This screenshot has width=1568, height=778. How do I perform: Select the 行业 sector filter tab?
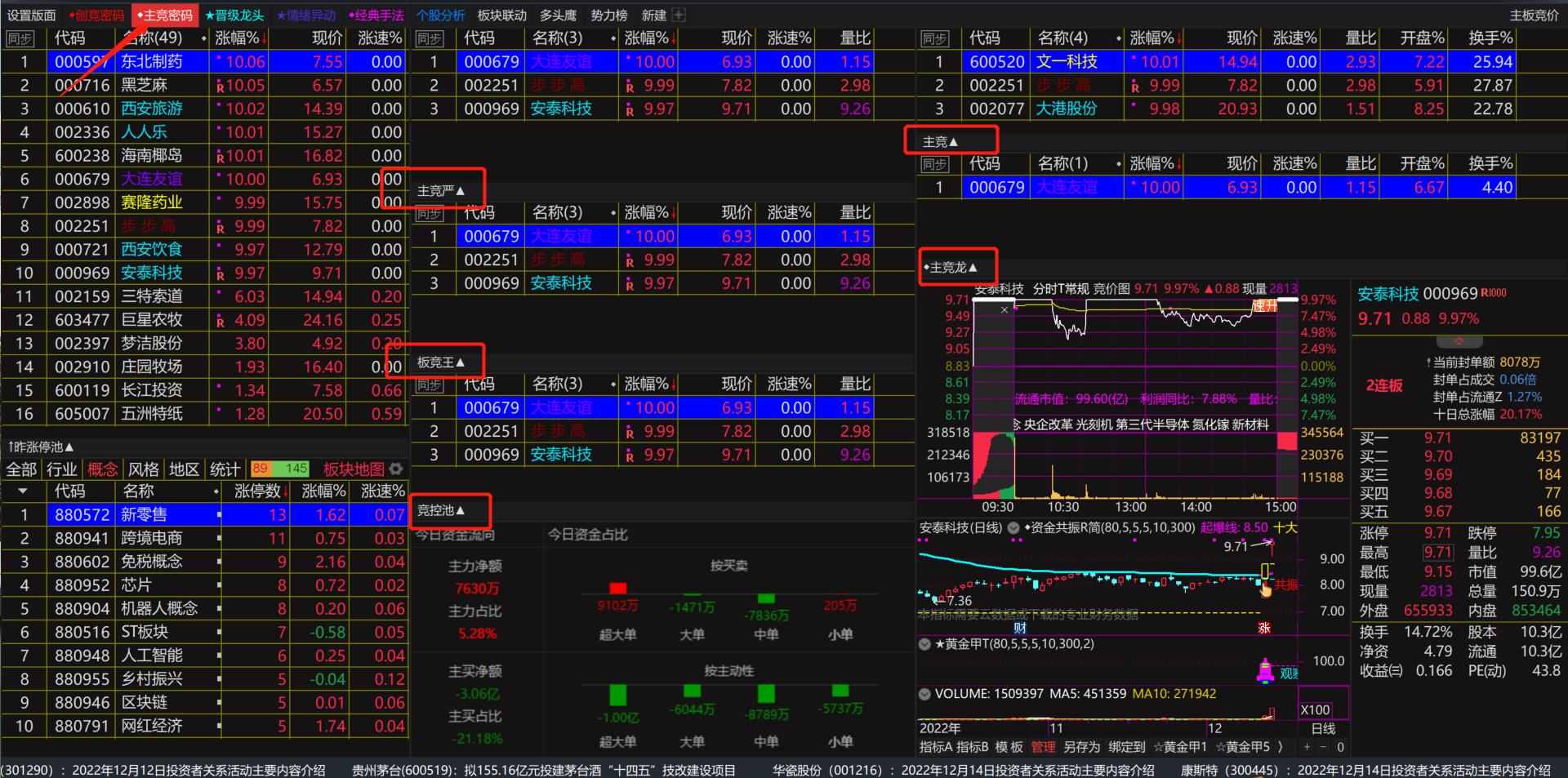pos(62,469)
